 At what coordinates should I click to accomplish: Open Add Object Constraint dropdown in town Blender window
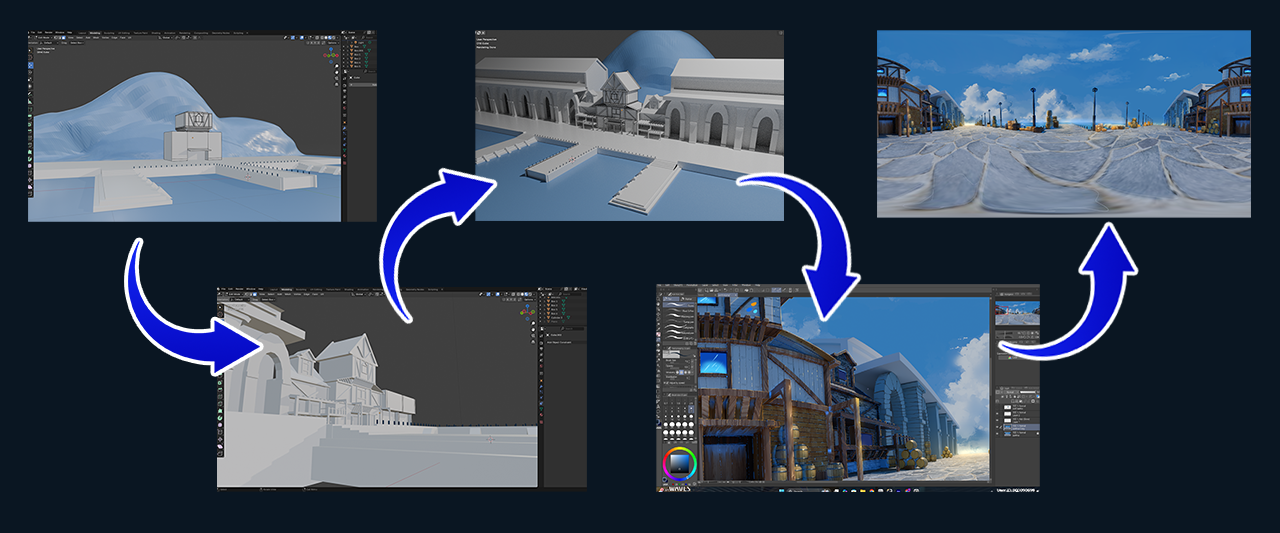click(565, 342)
